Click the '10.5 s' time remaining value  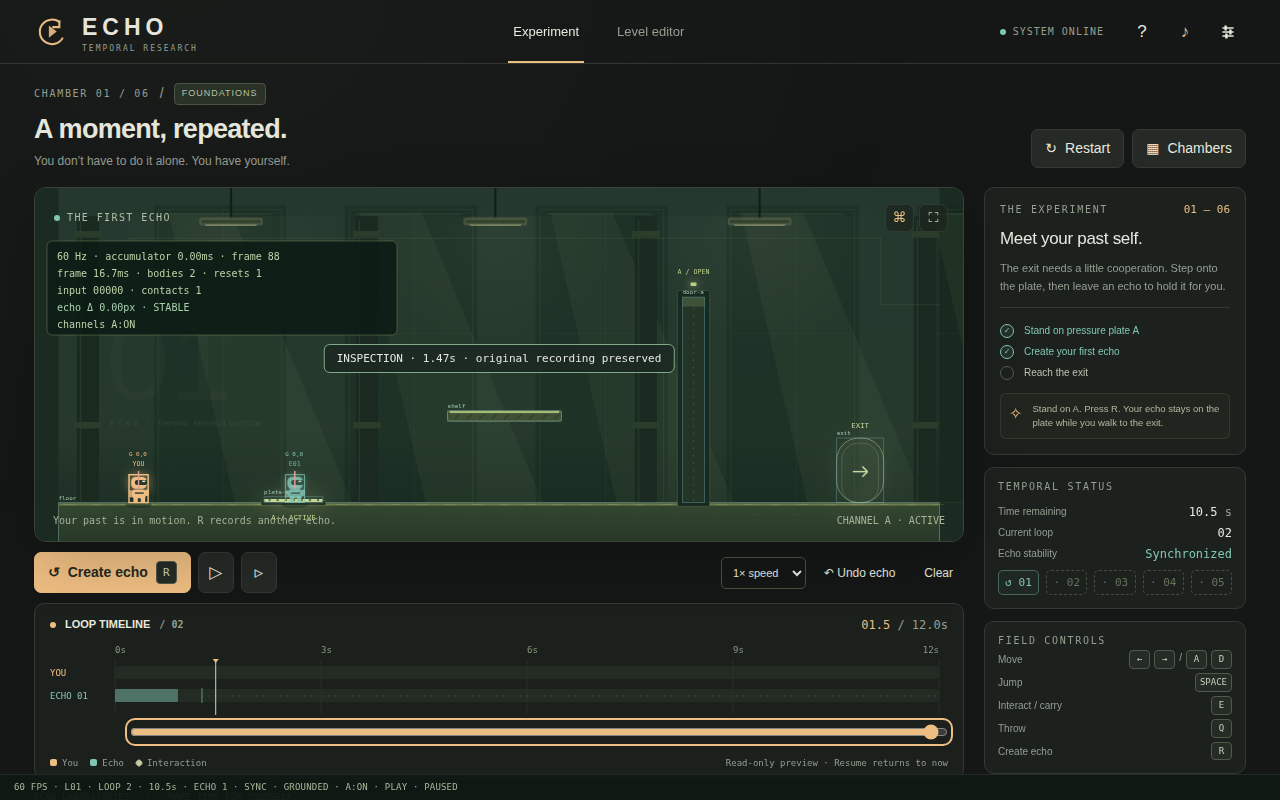point(1210,512)
